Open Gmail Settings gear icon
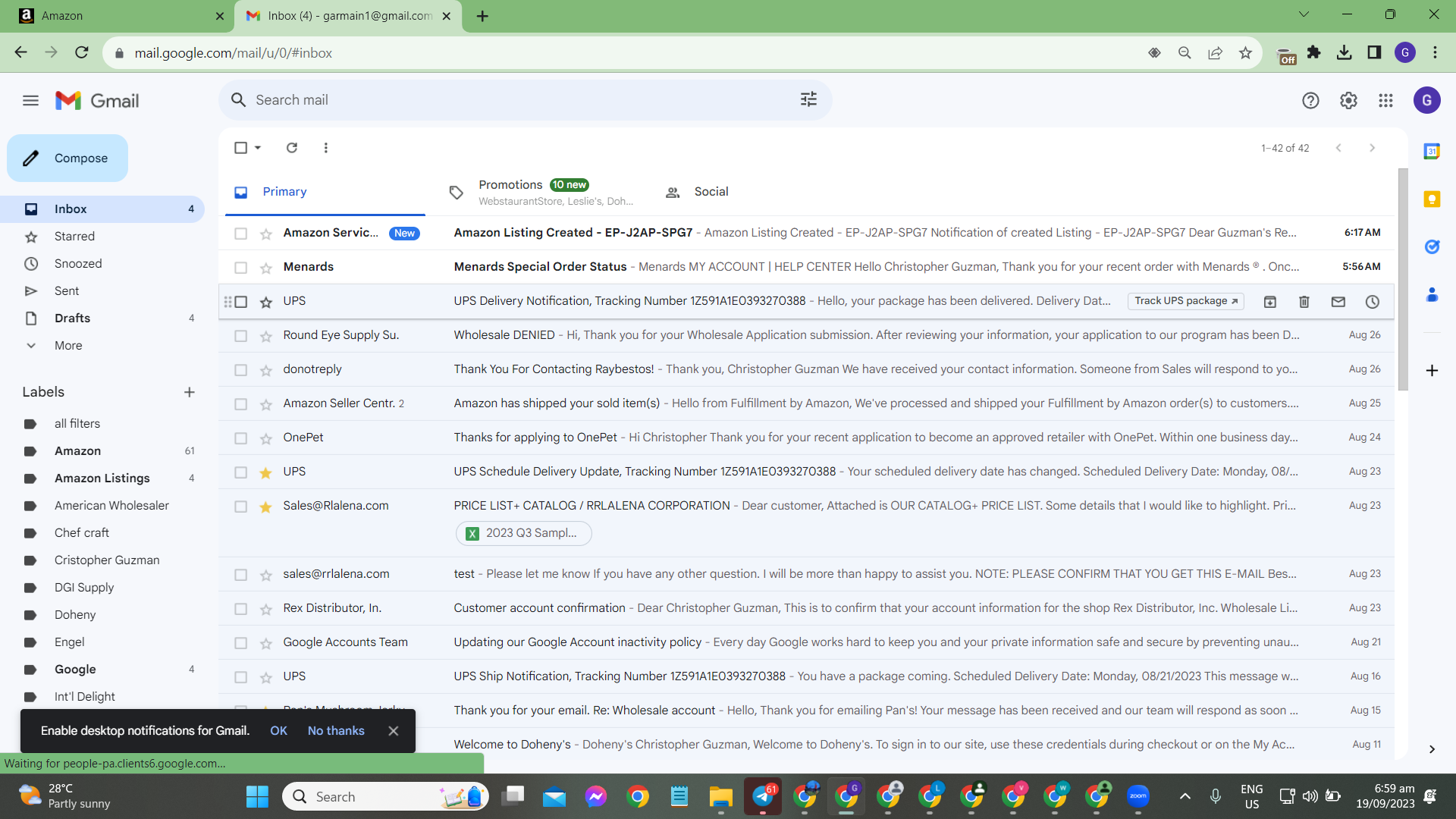 [x=1348, y=100]
